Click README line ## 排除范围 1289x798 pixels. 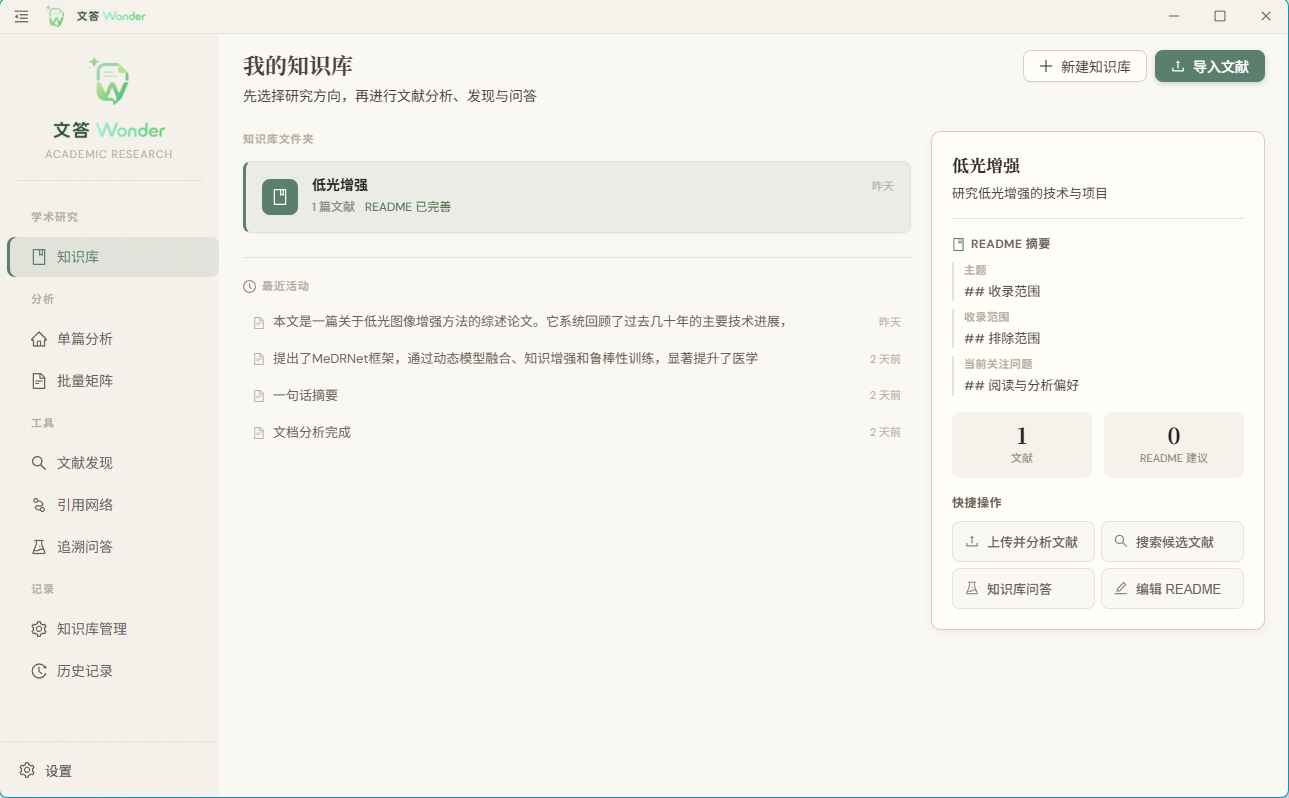(1002, 339)
